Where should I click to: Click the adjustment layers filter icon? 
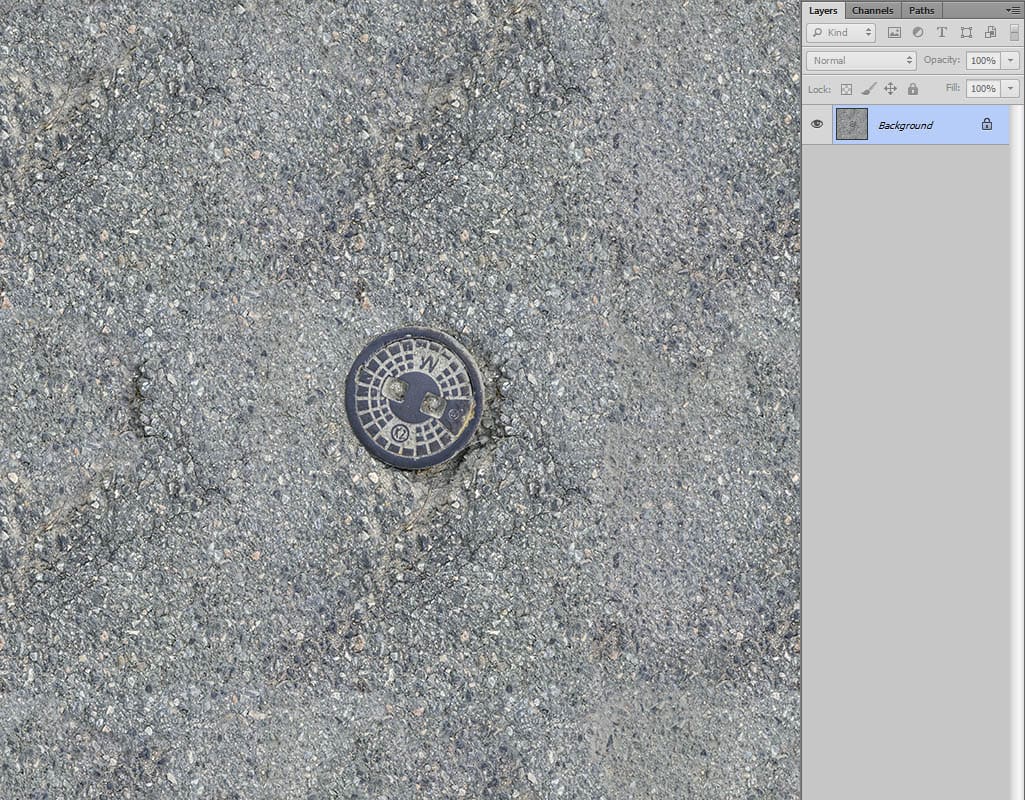click(x=918, y=33)
